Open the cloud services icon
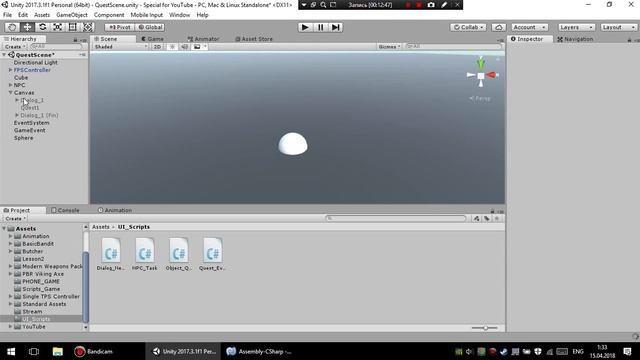640x360 pixels. (498, 27)
